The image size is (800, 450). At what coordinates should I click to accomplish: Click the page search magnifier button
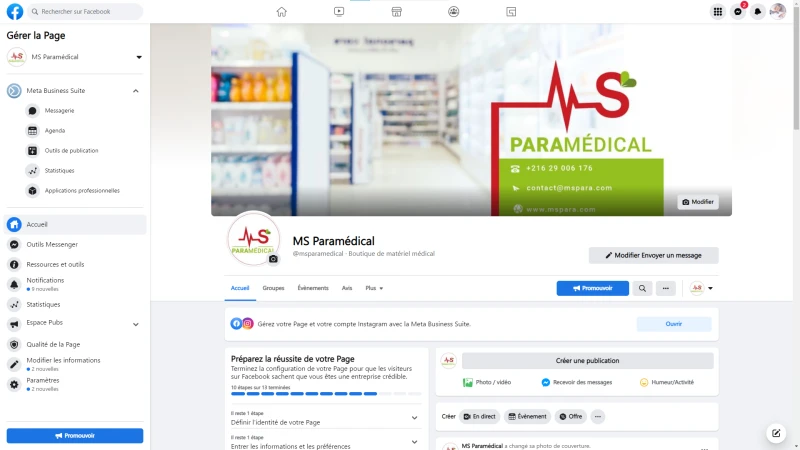click(642, 288)
